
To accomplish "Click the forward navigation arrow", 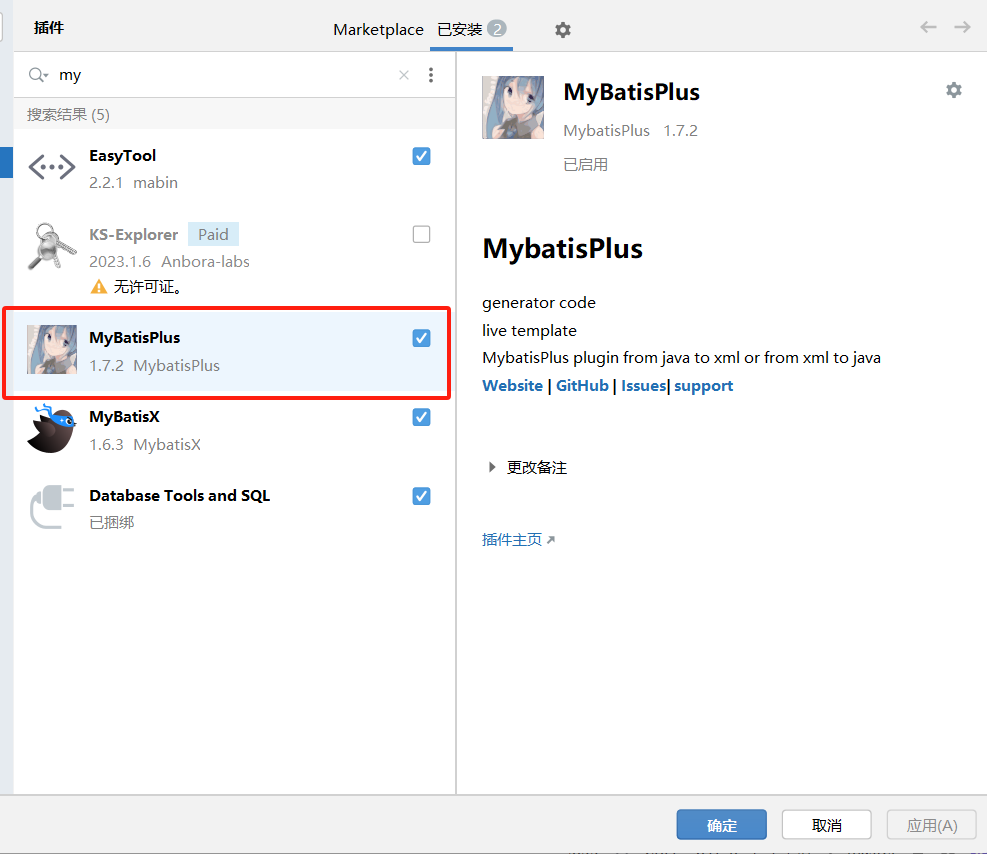I will tap(963, 28).
